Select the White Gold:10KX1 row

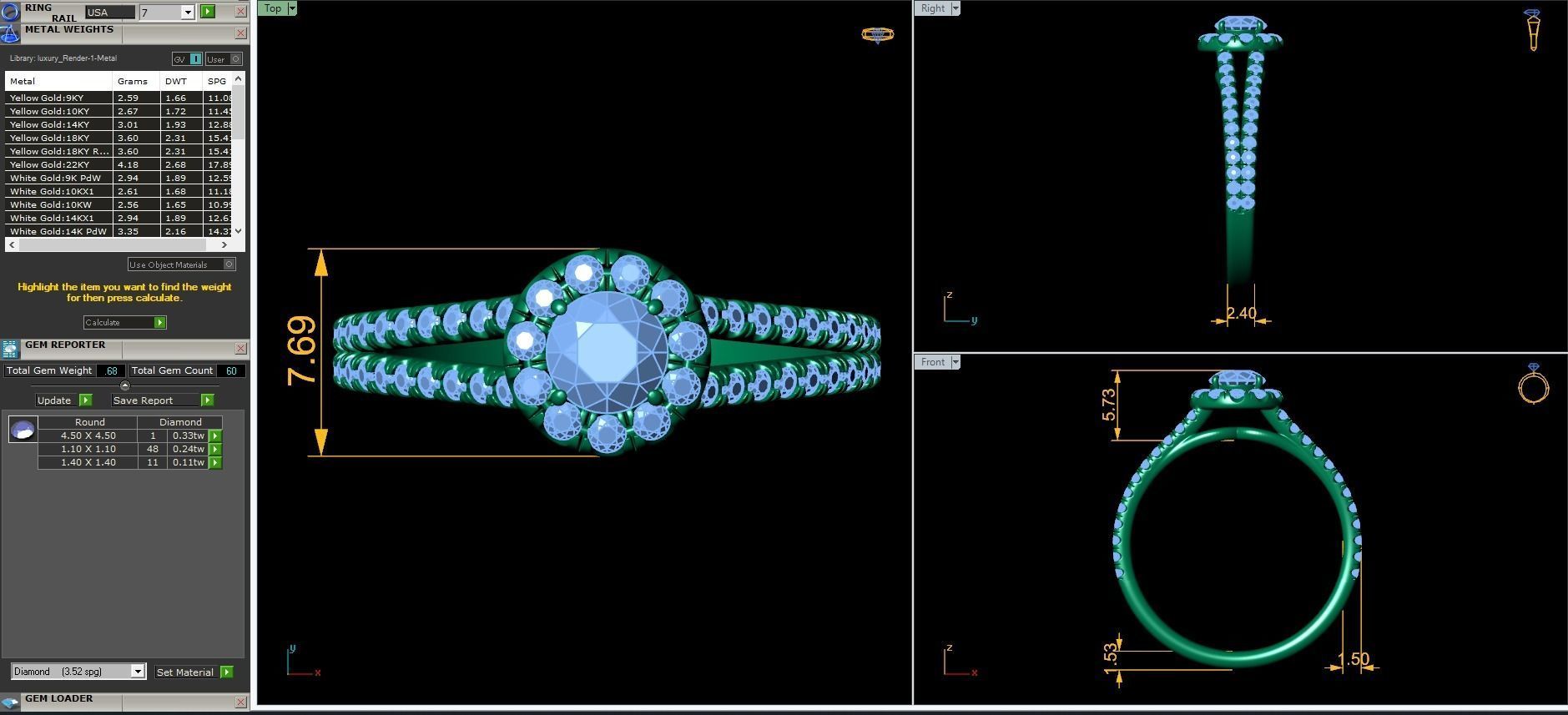119,191
